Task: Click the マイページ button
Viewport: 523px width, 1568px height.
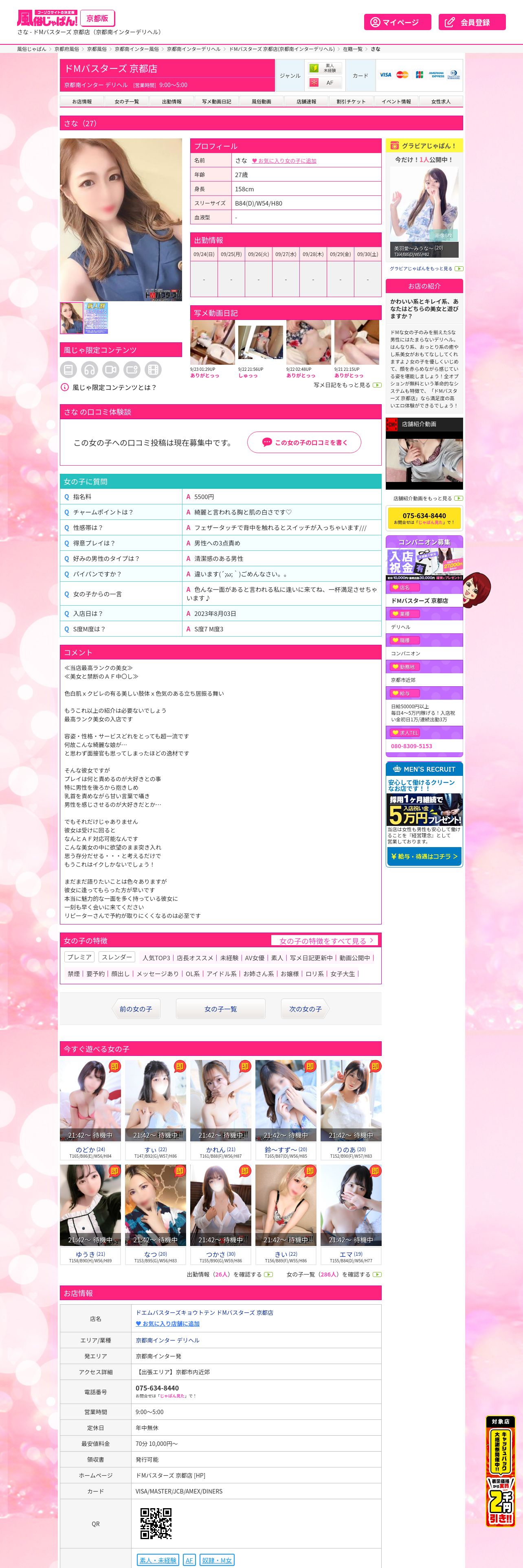Action: 398,22
